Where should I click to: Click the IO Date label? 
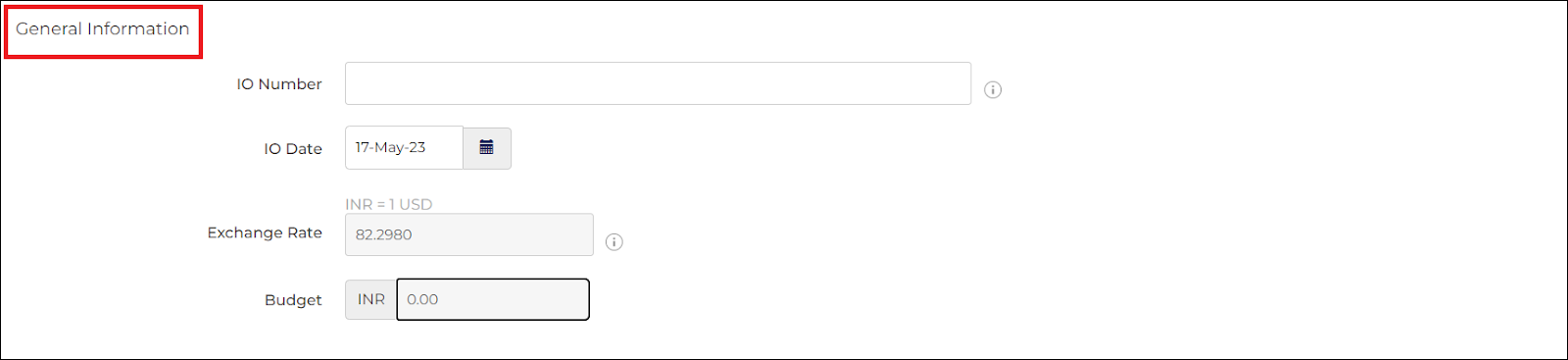(293, 149)
